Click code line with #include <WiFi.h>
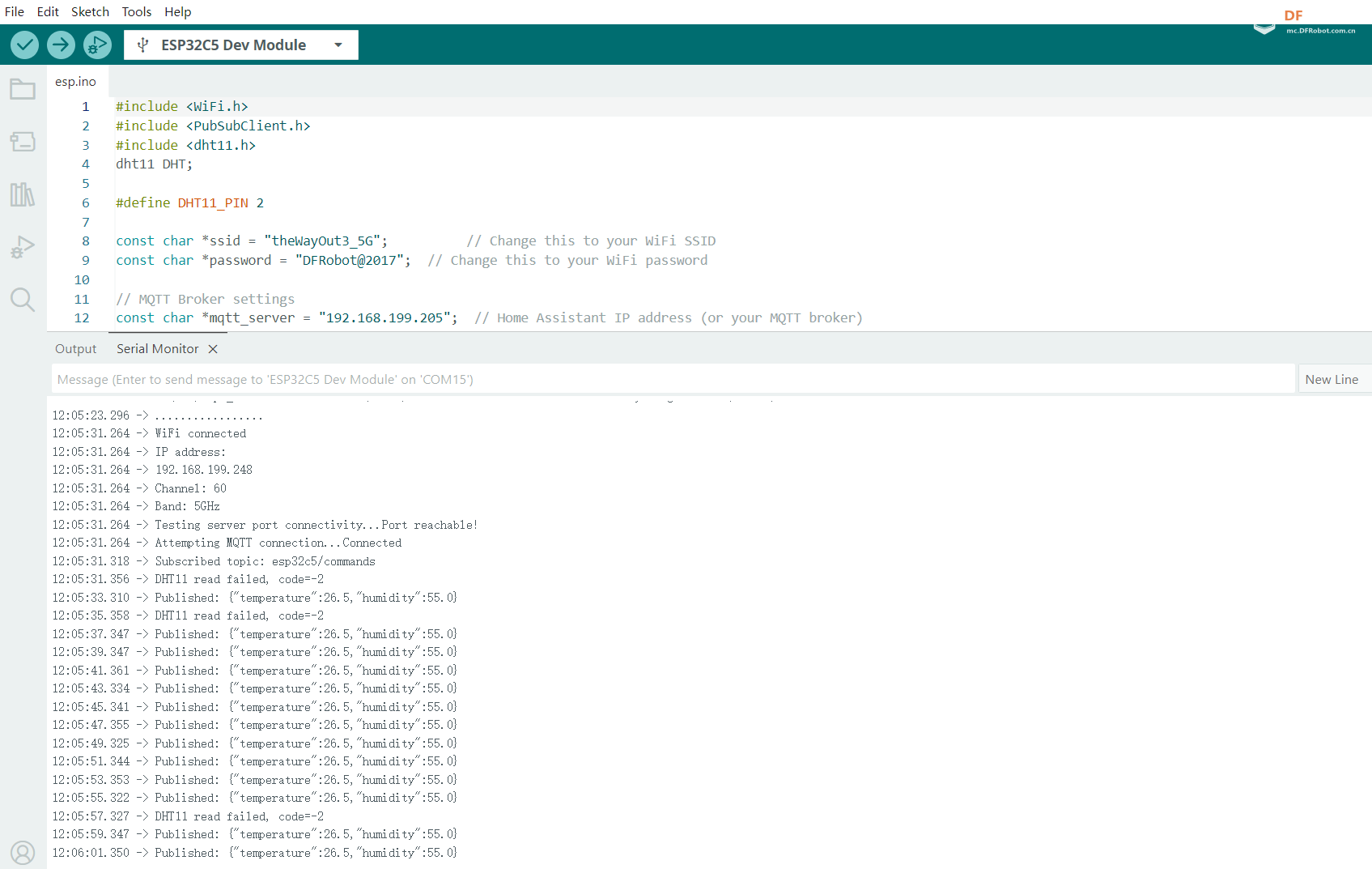The height and width of the screenshot is (869, 1372). click(x=182, y=107)
